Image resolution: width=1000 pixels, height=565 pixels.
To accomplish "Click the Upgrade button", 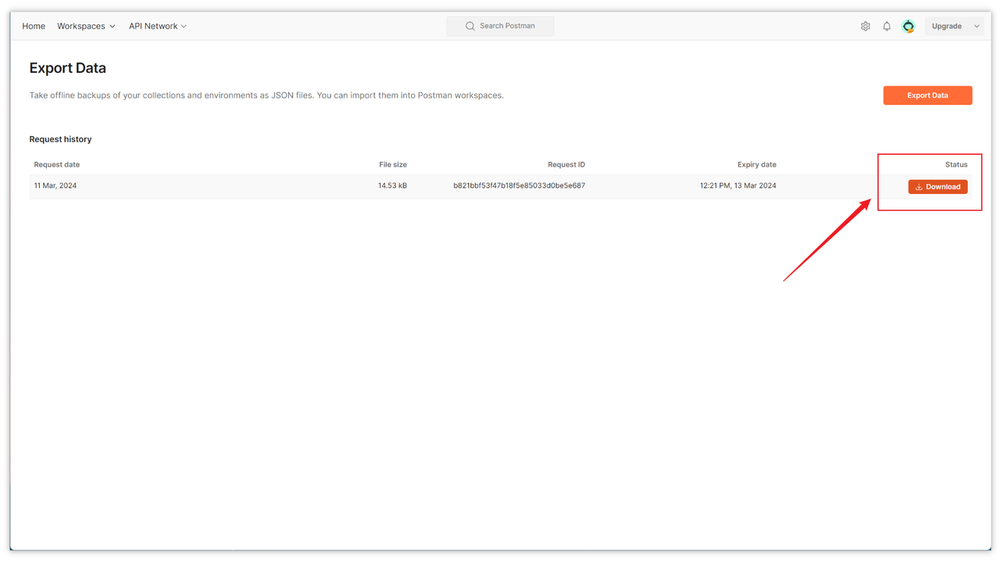I will click(x=946, y=26).
